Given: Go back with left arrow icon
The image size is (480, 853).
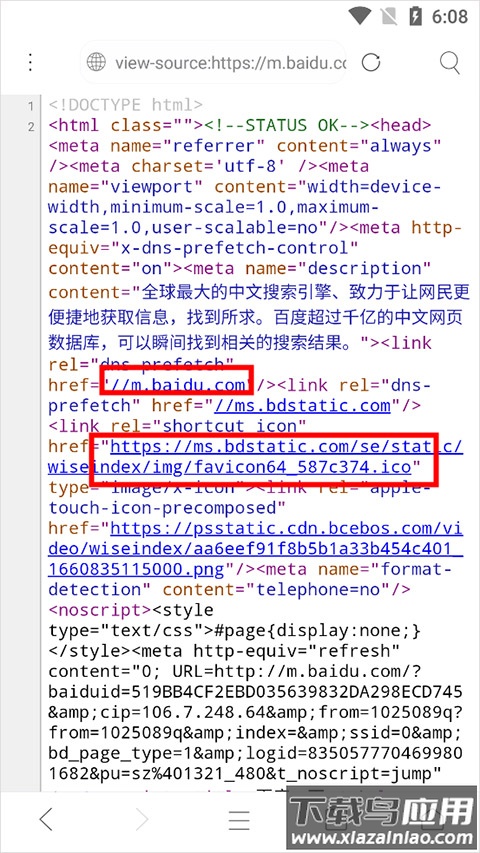Looking at the screenshot, I should click(46, 819).
